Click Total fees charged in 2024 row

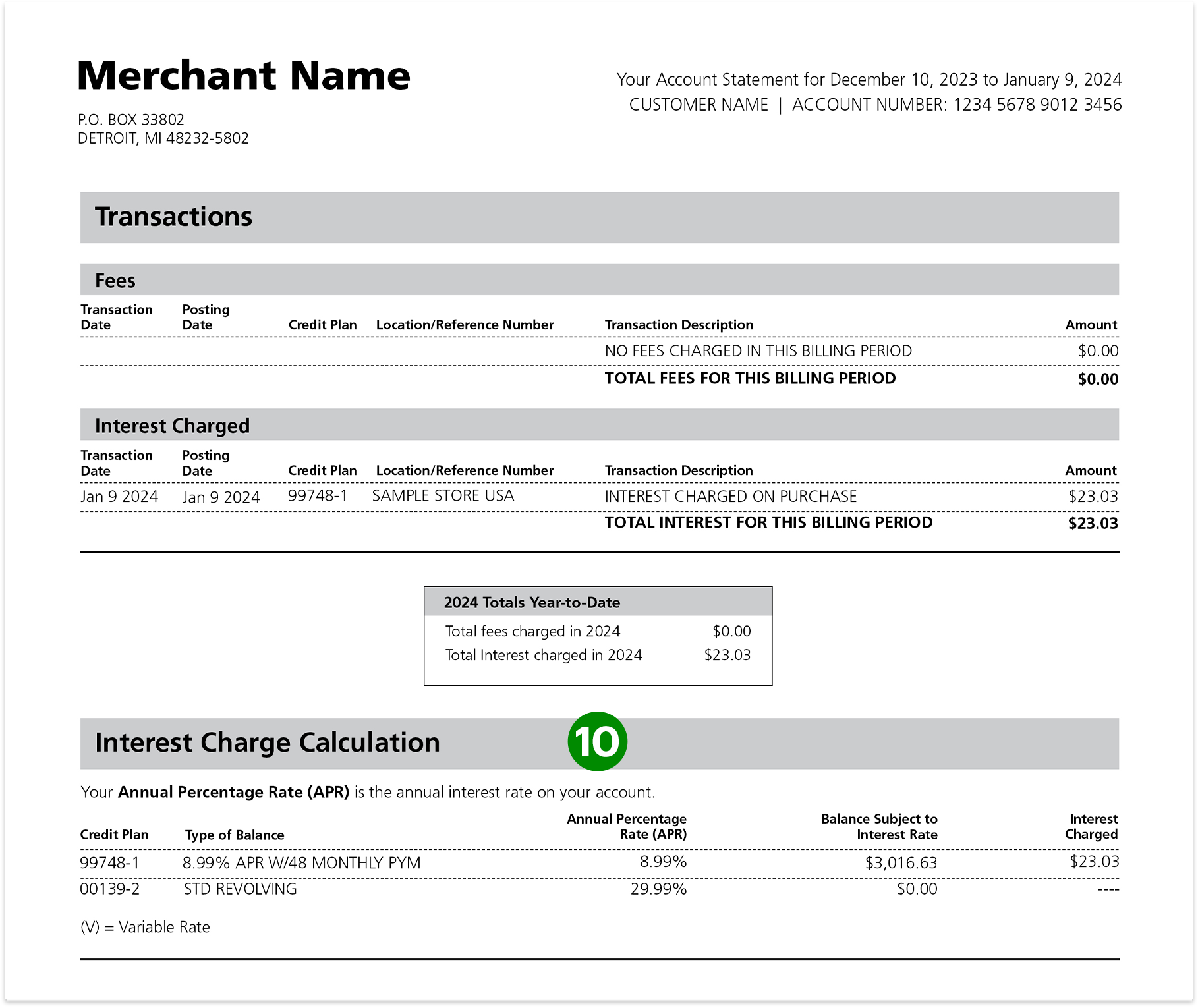coord(598,631)
